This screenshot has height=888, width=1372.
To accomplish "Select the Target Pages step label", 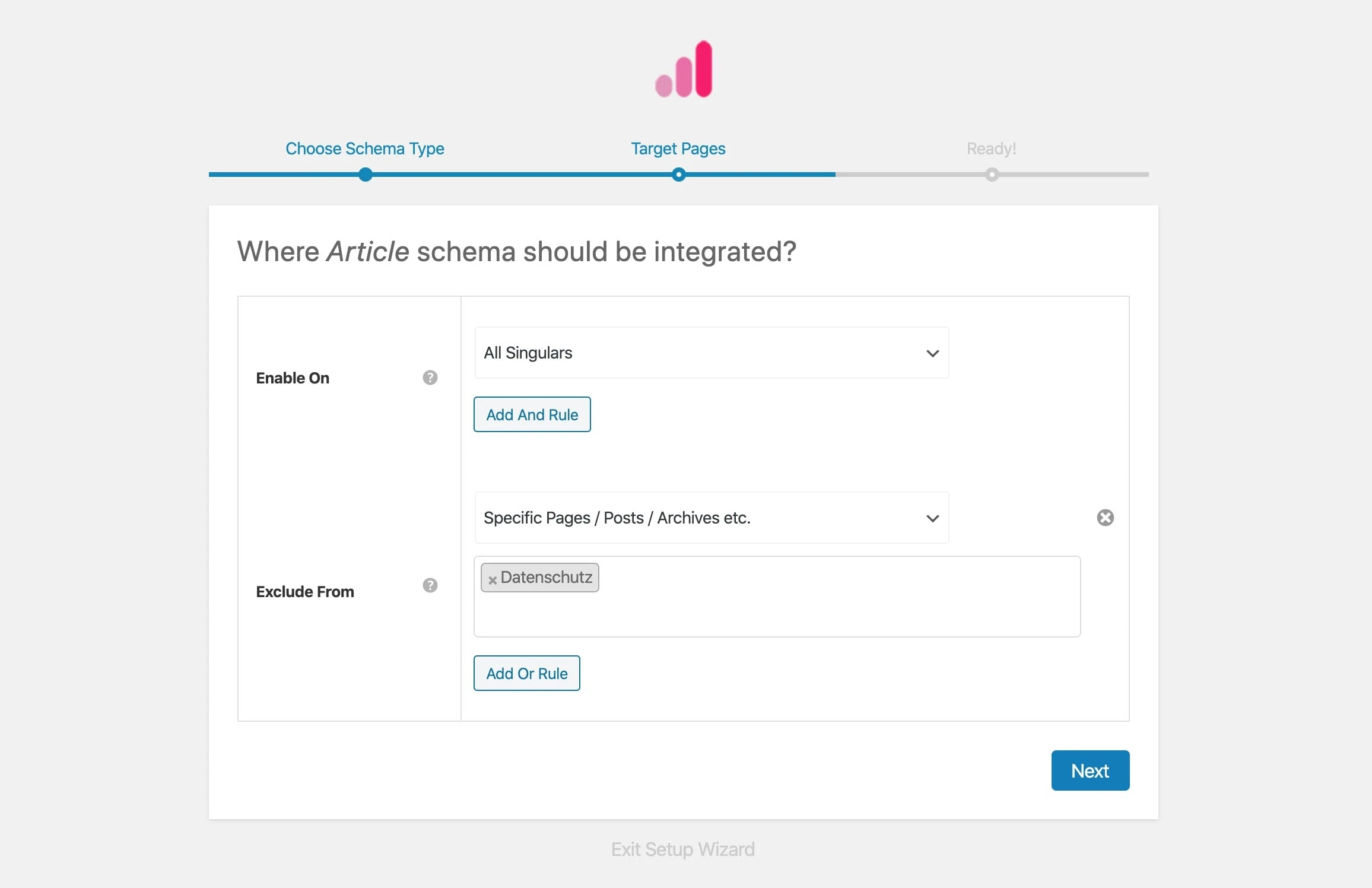I will [678, 148].
